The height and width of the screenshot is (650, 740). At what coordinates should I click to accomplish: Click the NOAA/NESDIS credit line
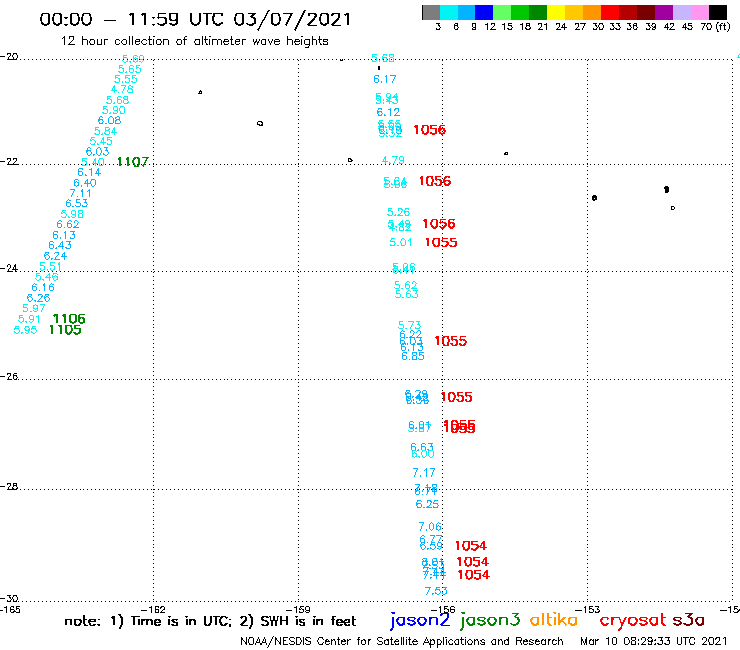(402, 642)
